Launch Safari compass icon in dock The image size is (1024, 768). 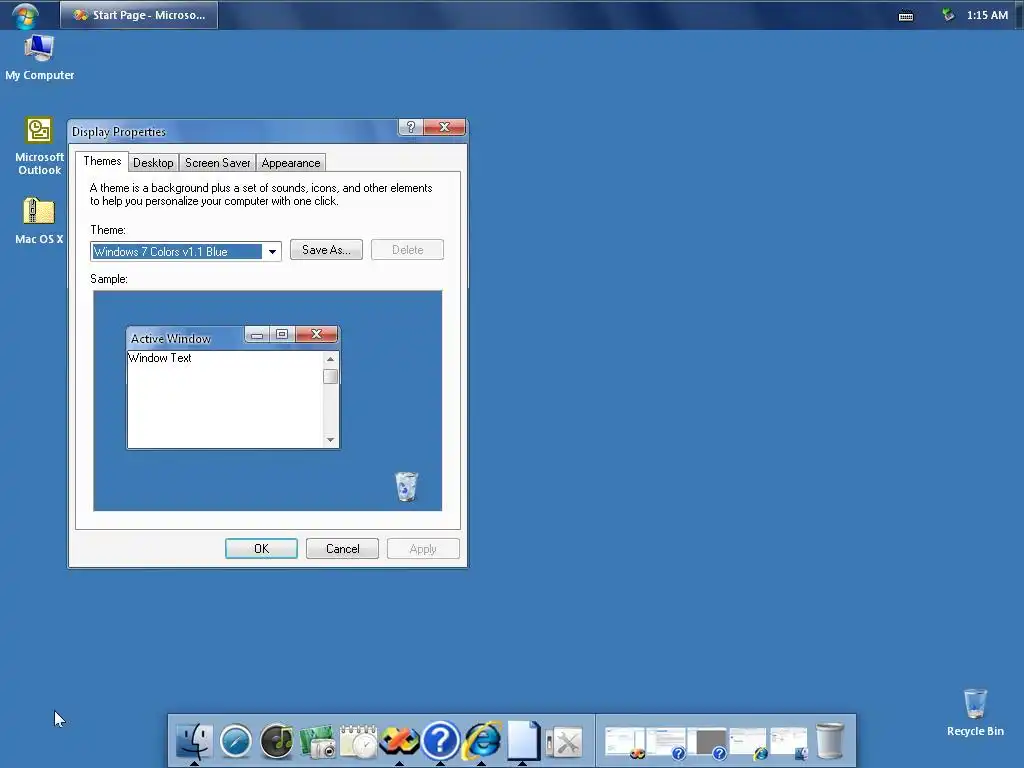pos(236,741)
